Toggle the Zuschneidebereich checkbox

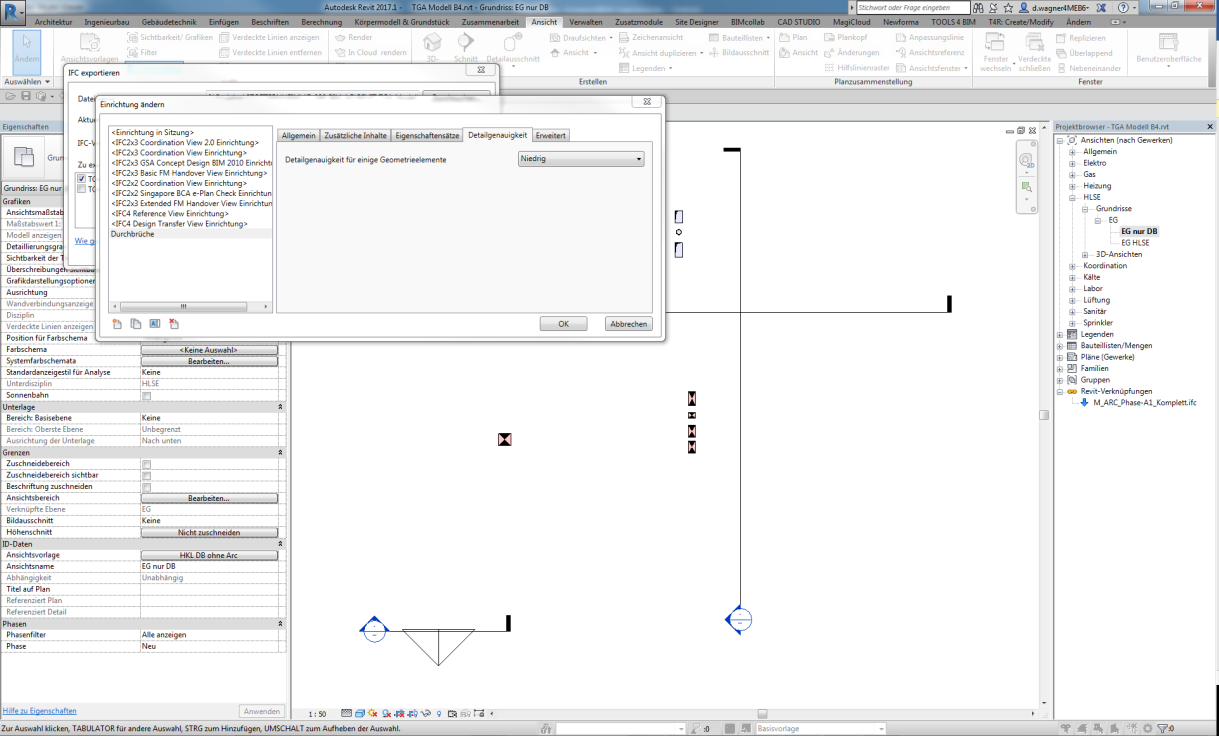[146, 464]
